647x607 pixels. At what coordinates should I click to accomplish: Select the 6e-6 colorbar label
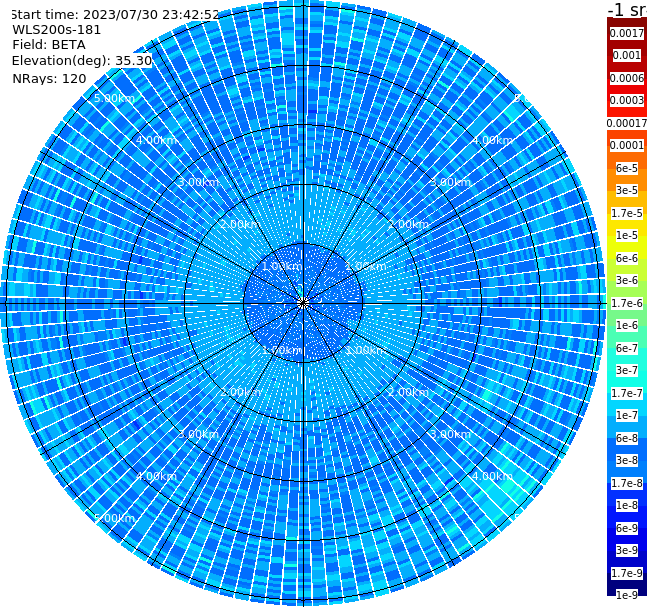(x=627, y=258)
